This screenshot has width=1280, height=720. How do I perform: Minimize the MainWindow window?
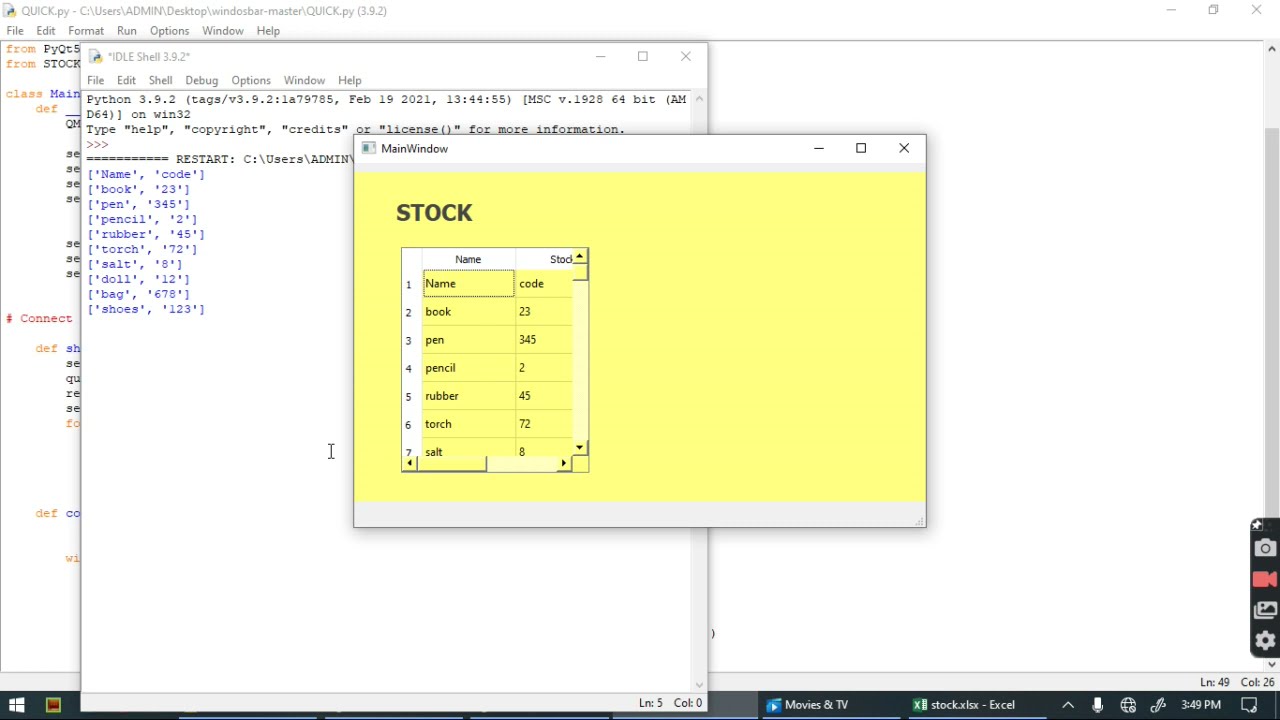click(819, 148)
